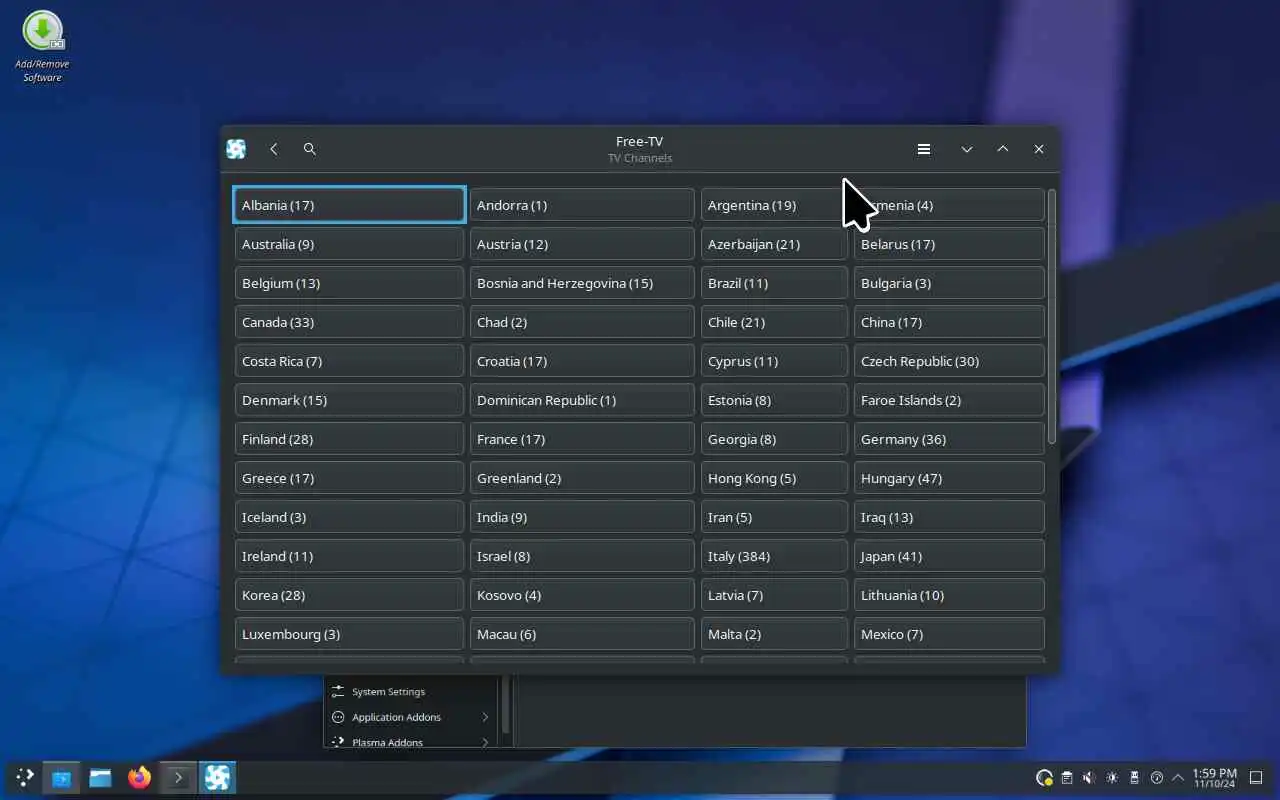Screen dimensions: 1280x800
Task: Click Greenland (2)
Action: pos(582,478)
